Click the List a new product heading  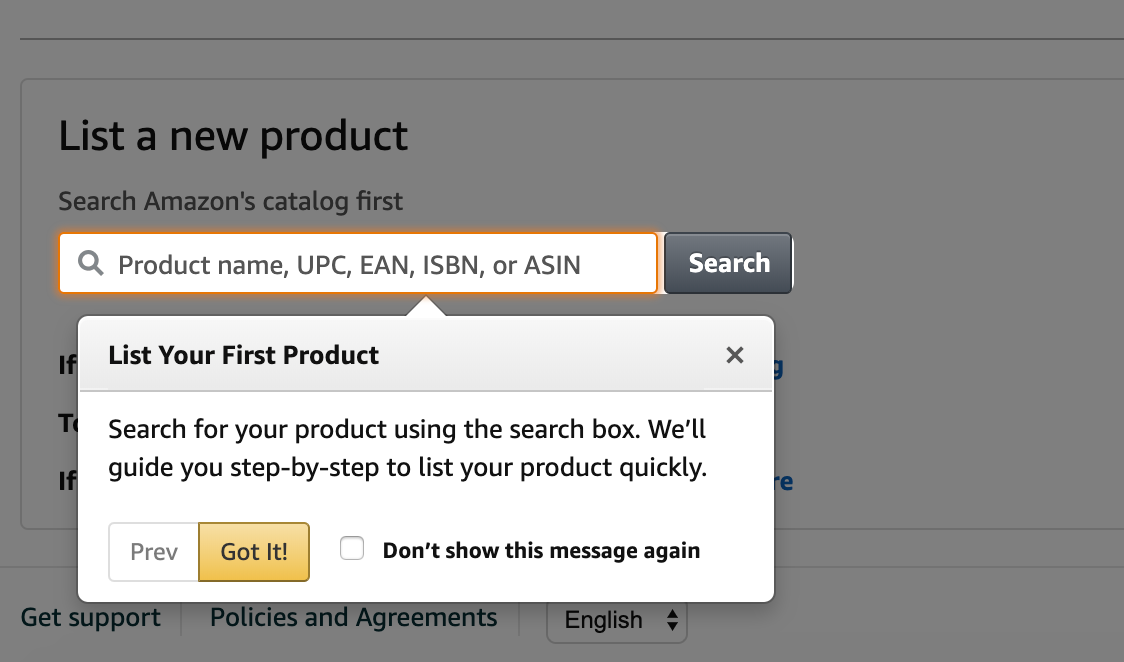233,136
